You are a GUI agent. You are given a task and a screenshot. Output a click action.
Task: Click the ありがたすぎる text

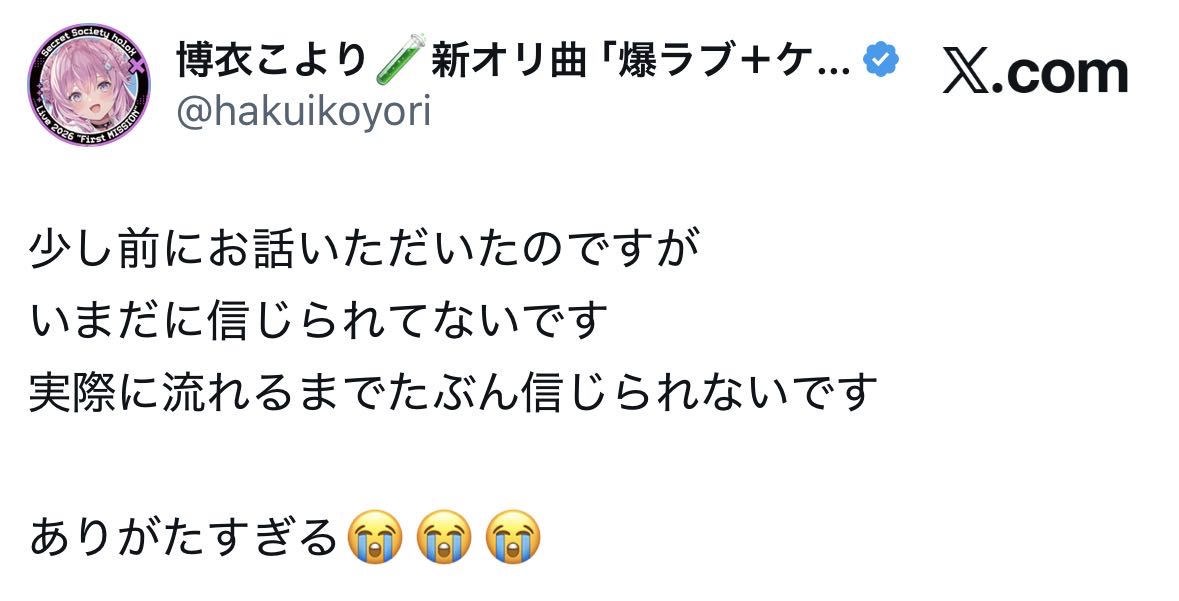184,537
